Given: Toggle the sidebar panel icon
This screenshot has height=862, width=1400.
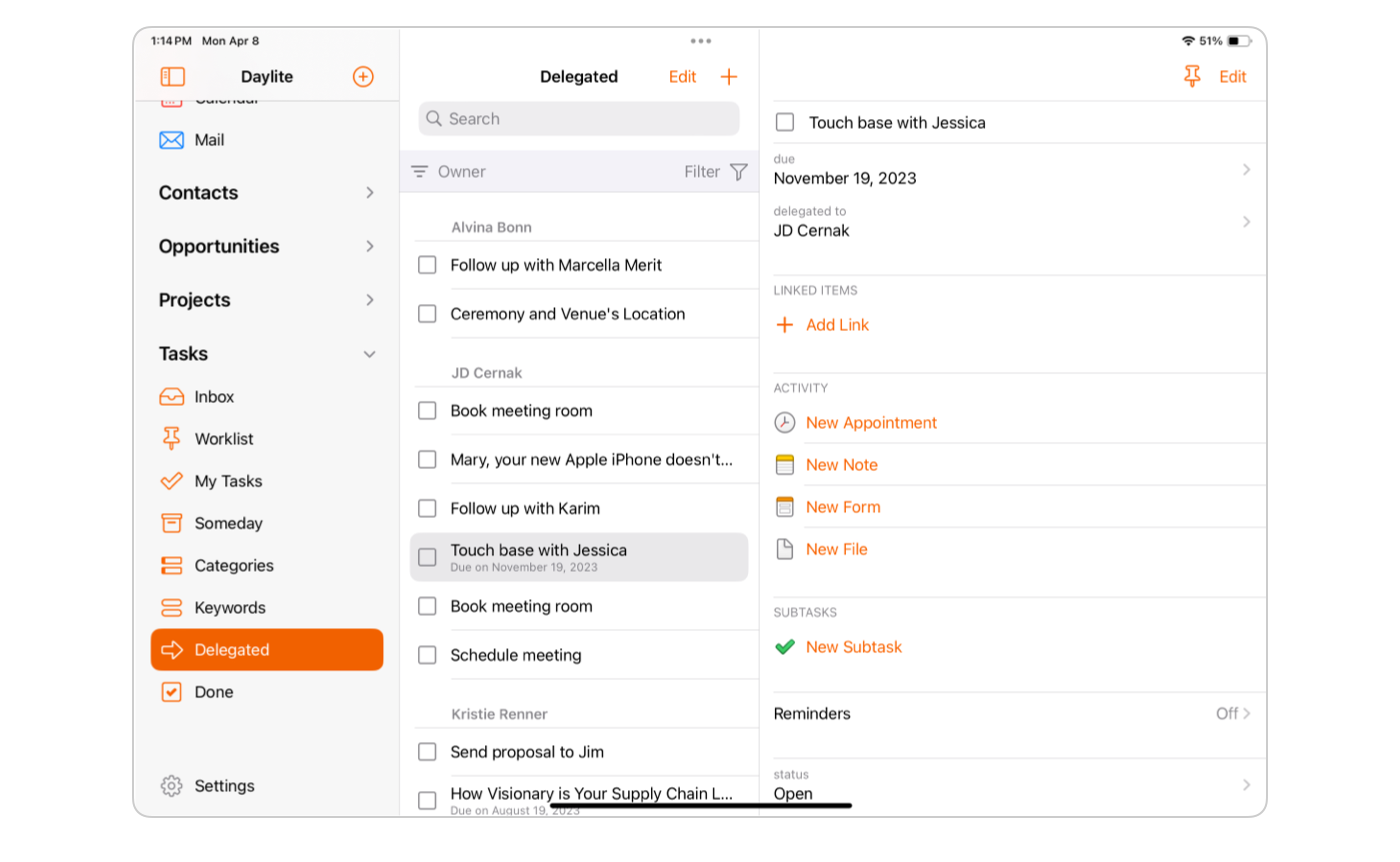Looking at the screenshot, I should (x=172, y=77).
